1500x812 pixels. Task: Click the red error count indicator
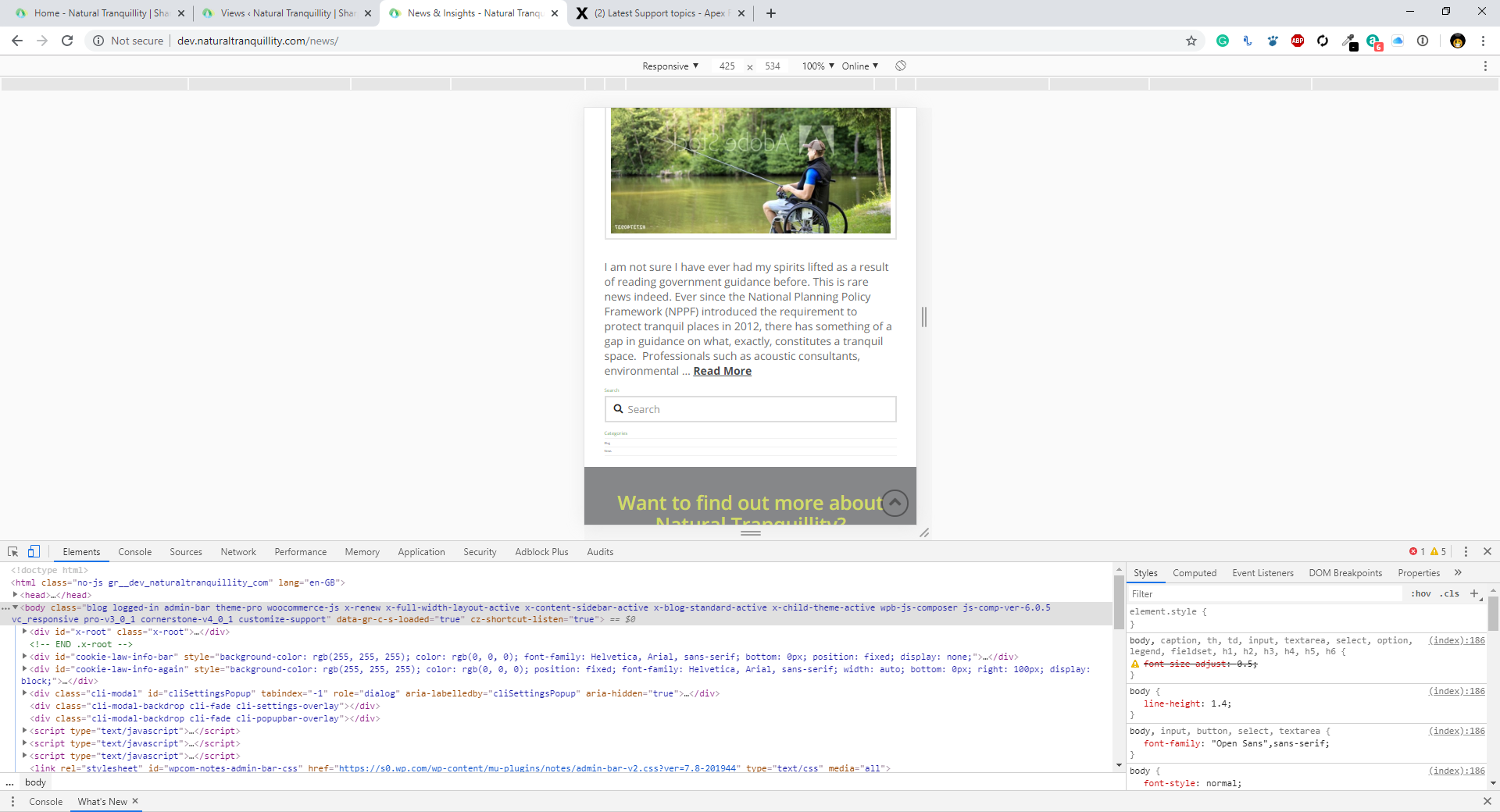point(1417,551)
